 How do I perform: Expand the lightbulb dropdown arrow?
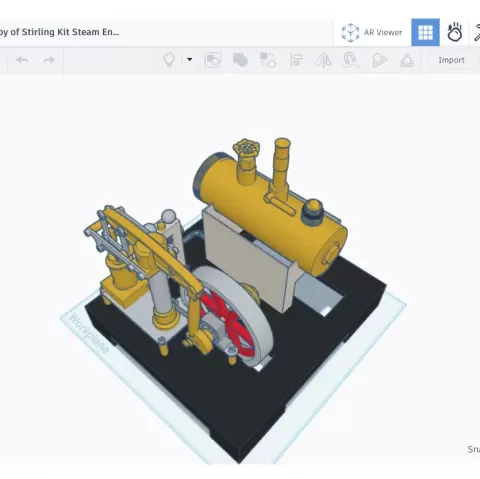click(190, 60)
